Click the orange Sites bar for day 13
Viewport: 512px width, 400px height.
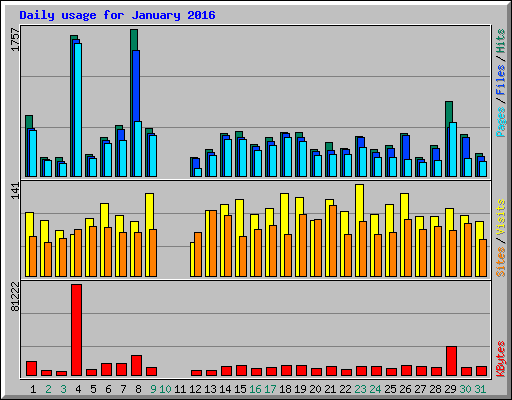pyautogui.click(x=213, y=244)
